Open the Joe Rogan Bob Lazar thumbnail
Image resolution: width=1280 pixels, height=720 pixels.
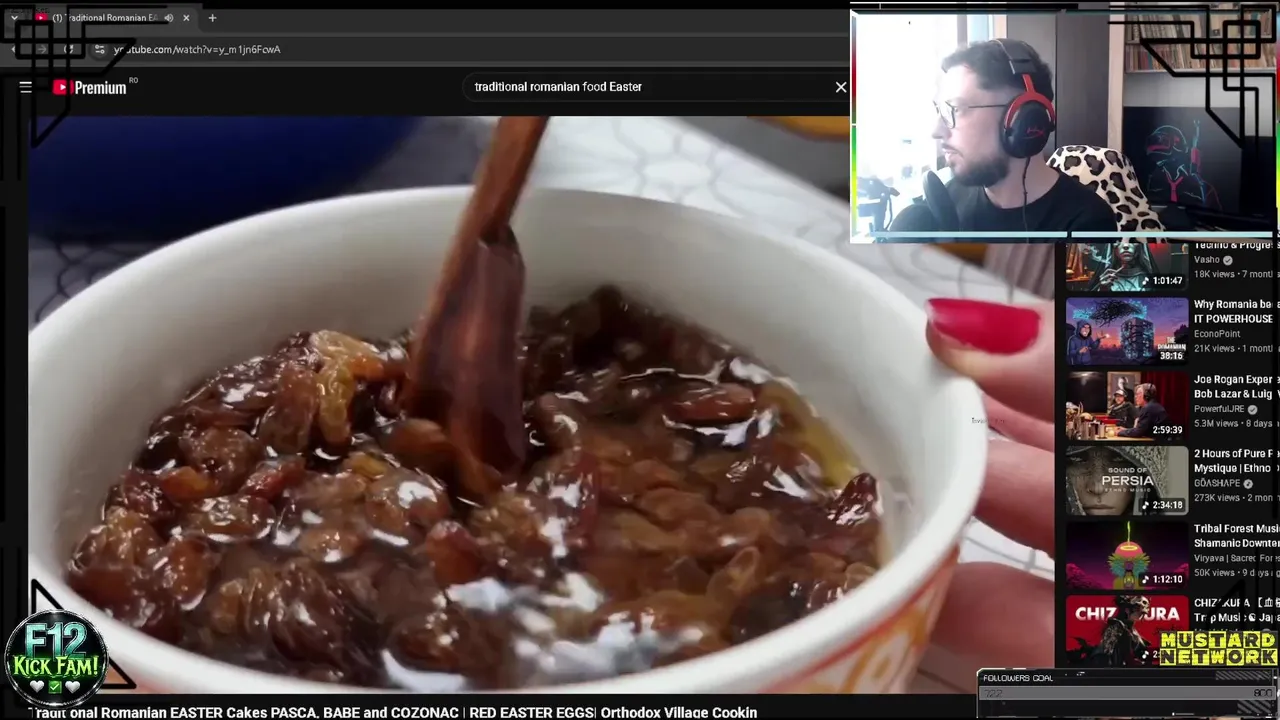[1127, 405]
